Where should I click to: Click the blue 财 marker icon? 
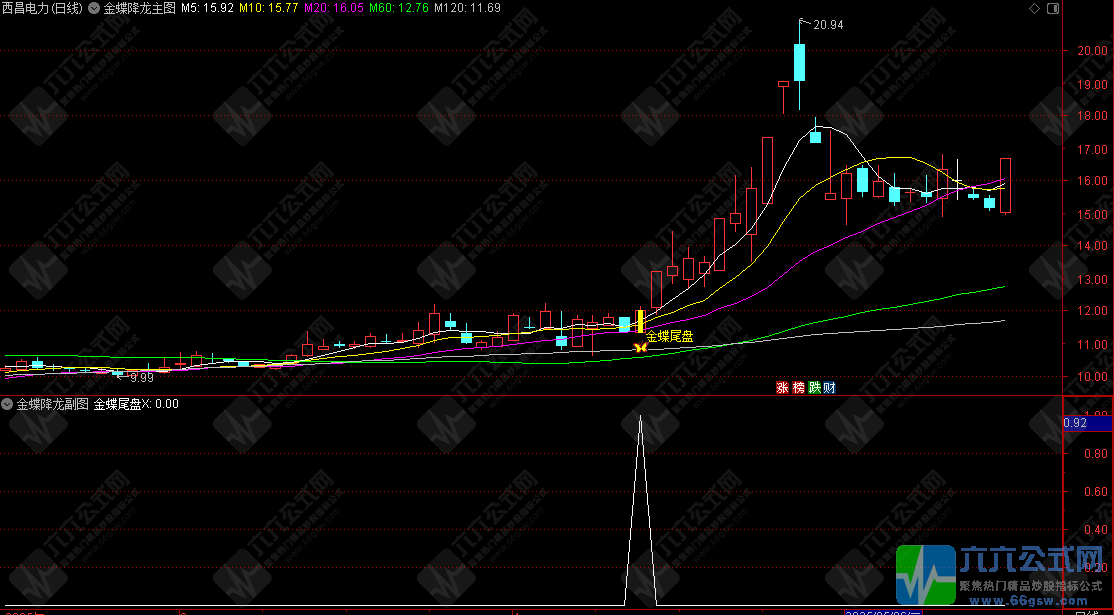point(830,388)
